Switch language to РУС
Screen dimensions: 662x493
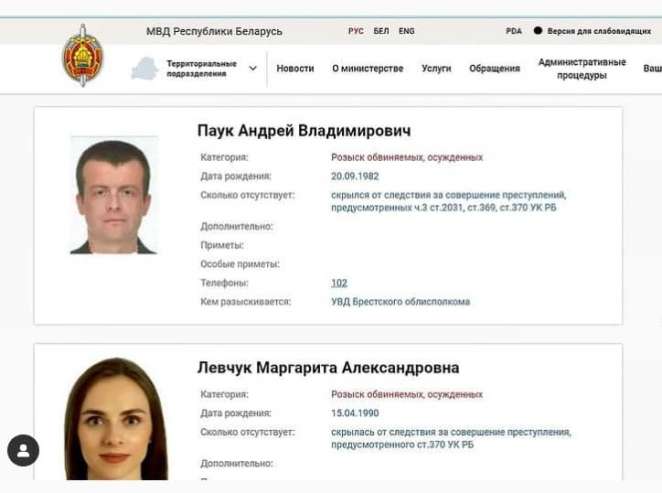(x=355, y=31)
